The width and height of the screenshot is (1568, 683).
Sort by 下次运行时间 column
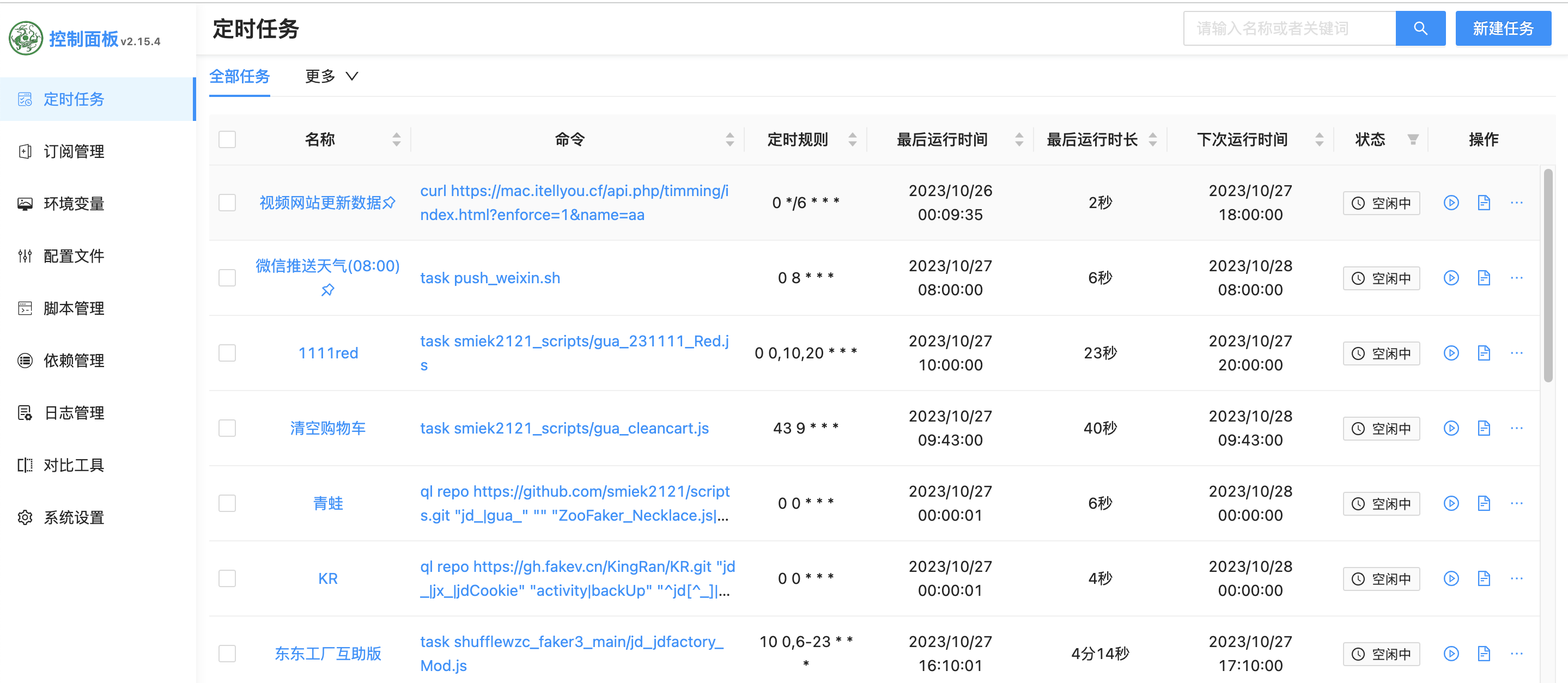pyautogui.click(x=1319, y=139)
